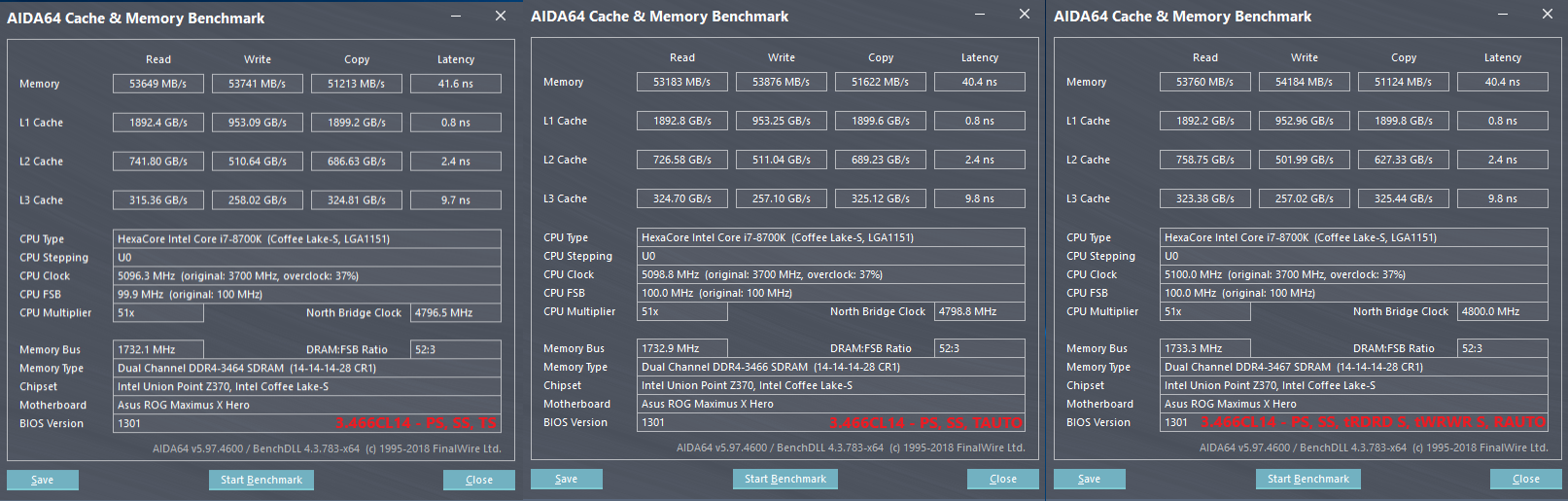Click Memory Type DDR4-3464 SDRAM field
This screenshot has height=501, width=1568.
pyautogui.click(x=307, y=369)
